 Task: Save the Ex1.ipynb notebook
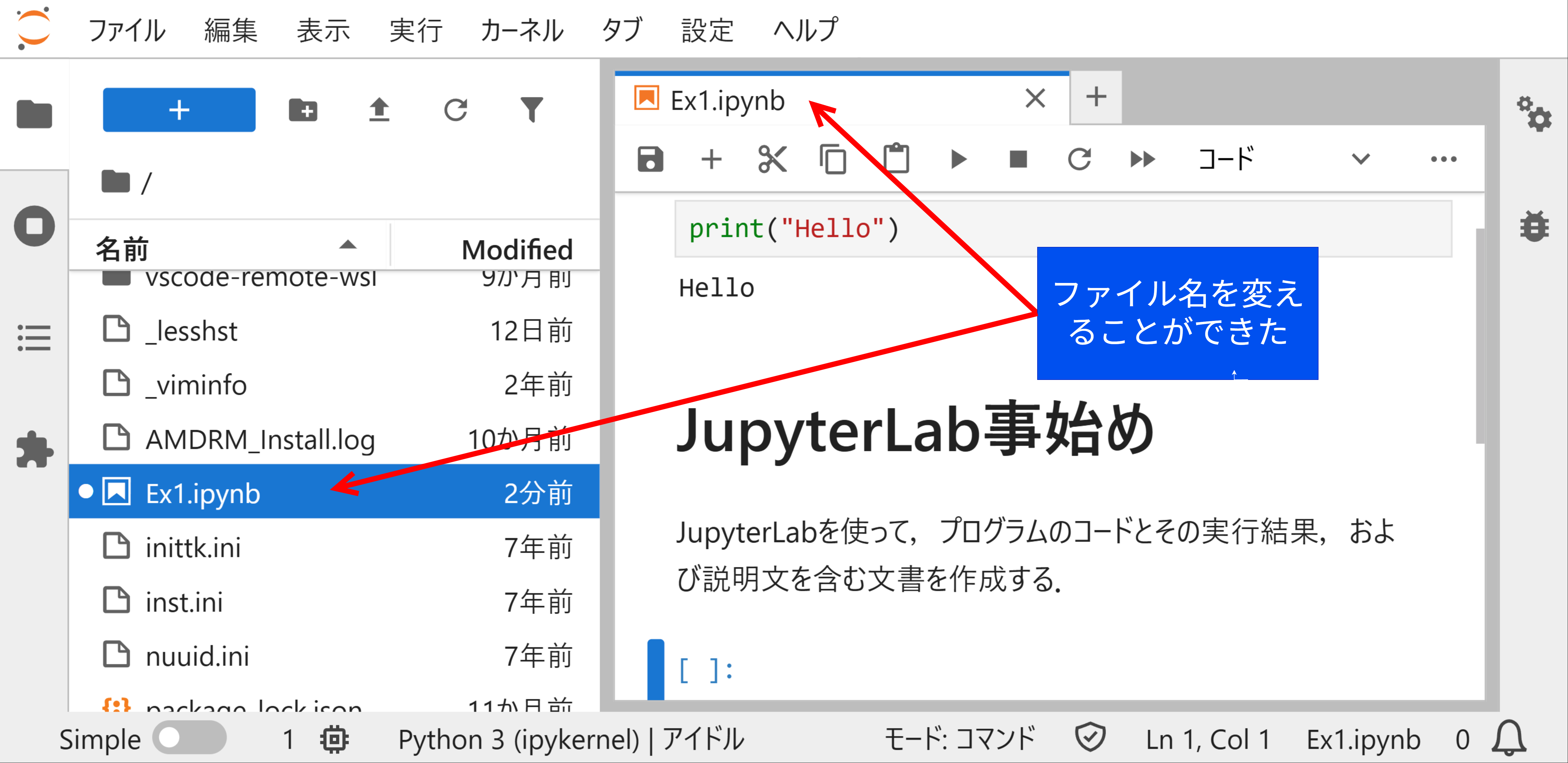coord(650,159)
